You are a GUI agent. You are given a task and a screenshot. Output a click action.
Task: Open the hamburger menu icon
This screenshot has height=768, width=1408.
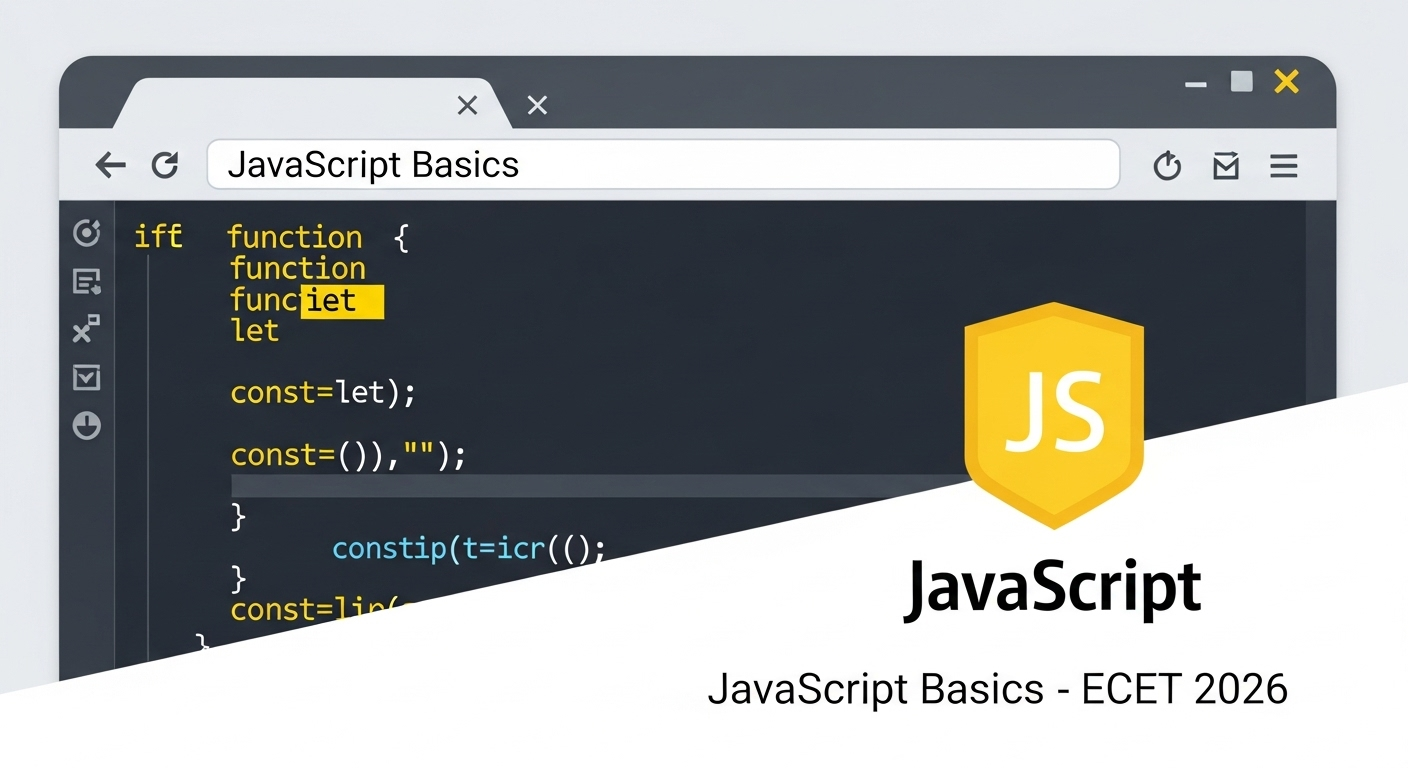pos(1284,166)
